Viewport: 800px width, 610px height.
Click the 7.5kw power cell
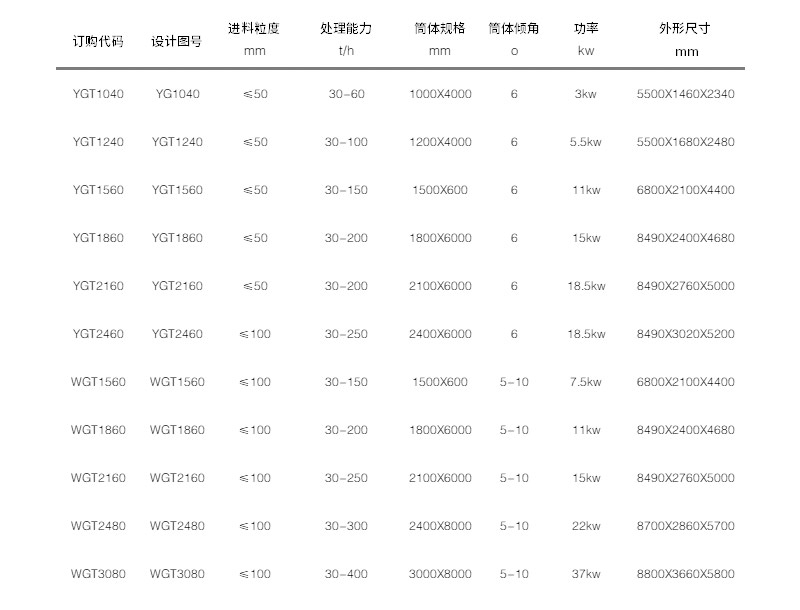(x=586, y=382)
